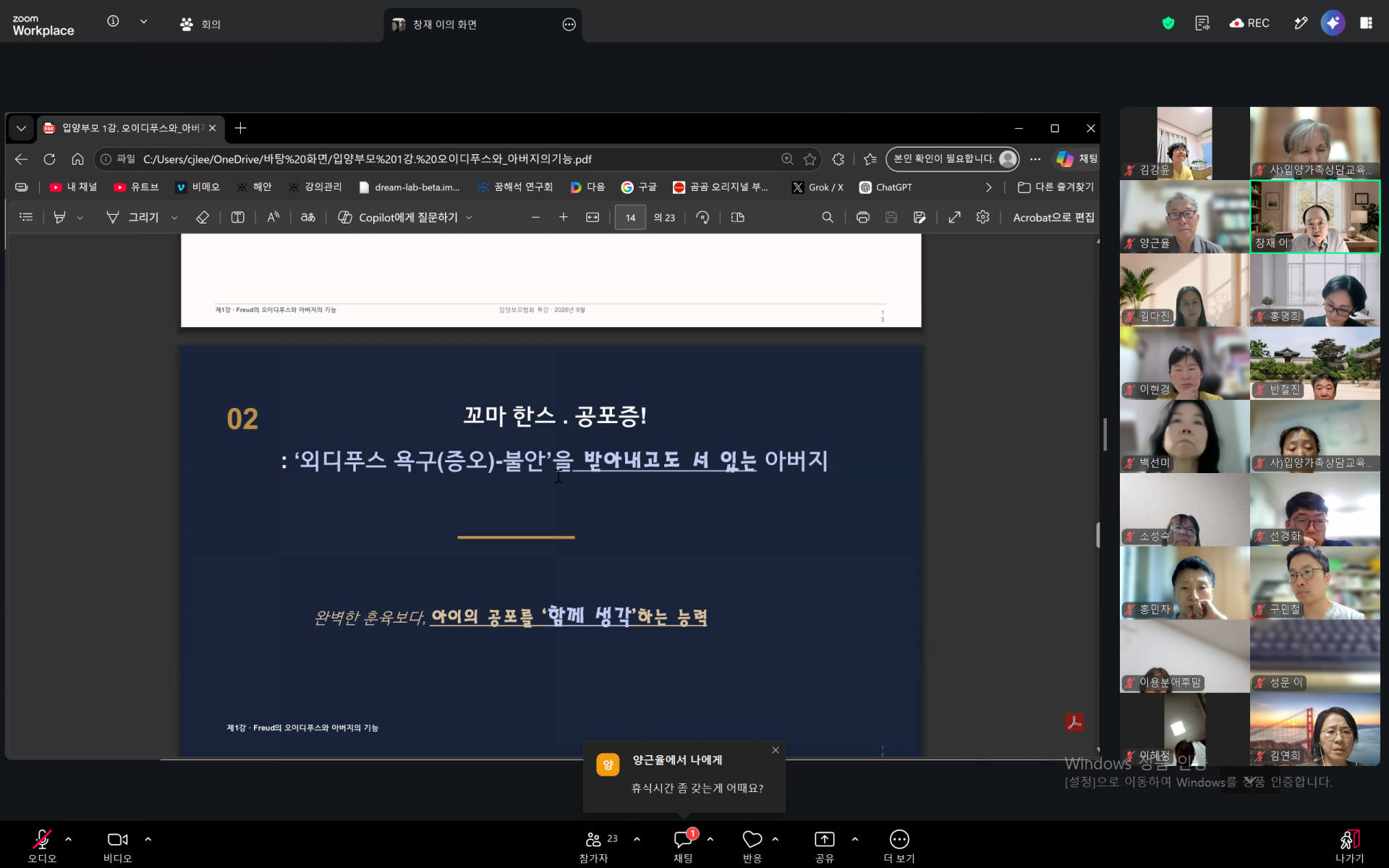
Task: Dismiss the chat notification from 양근율
Action: (x=776, y=750)
